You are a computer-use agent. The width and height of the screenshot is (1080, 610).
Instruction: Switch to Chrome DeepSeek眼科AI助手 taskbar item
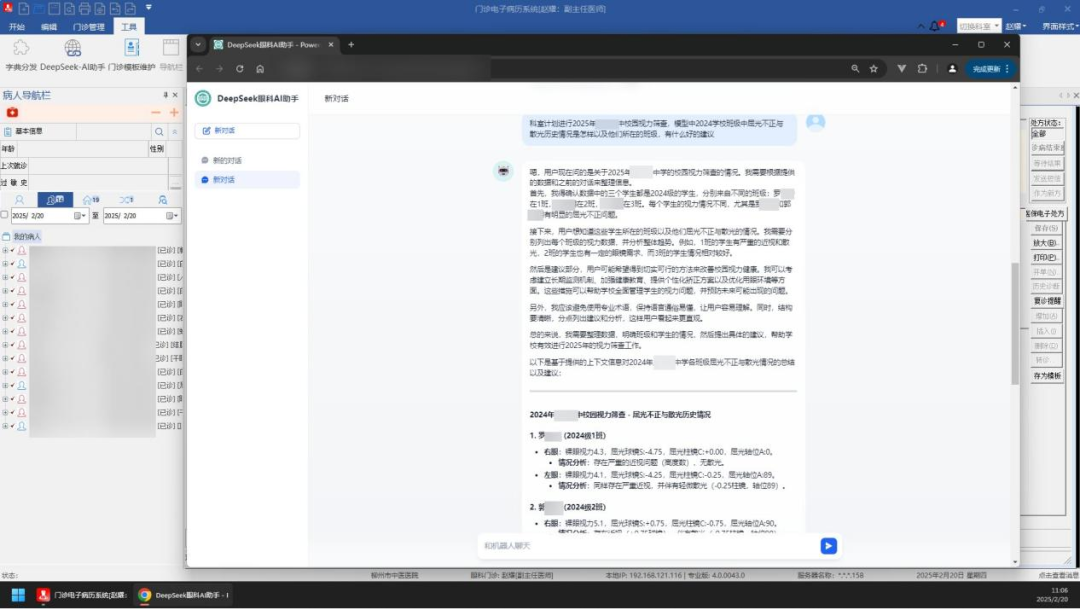(183, 595)
